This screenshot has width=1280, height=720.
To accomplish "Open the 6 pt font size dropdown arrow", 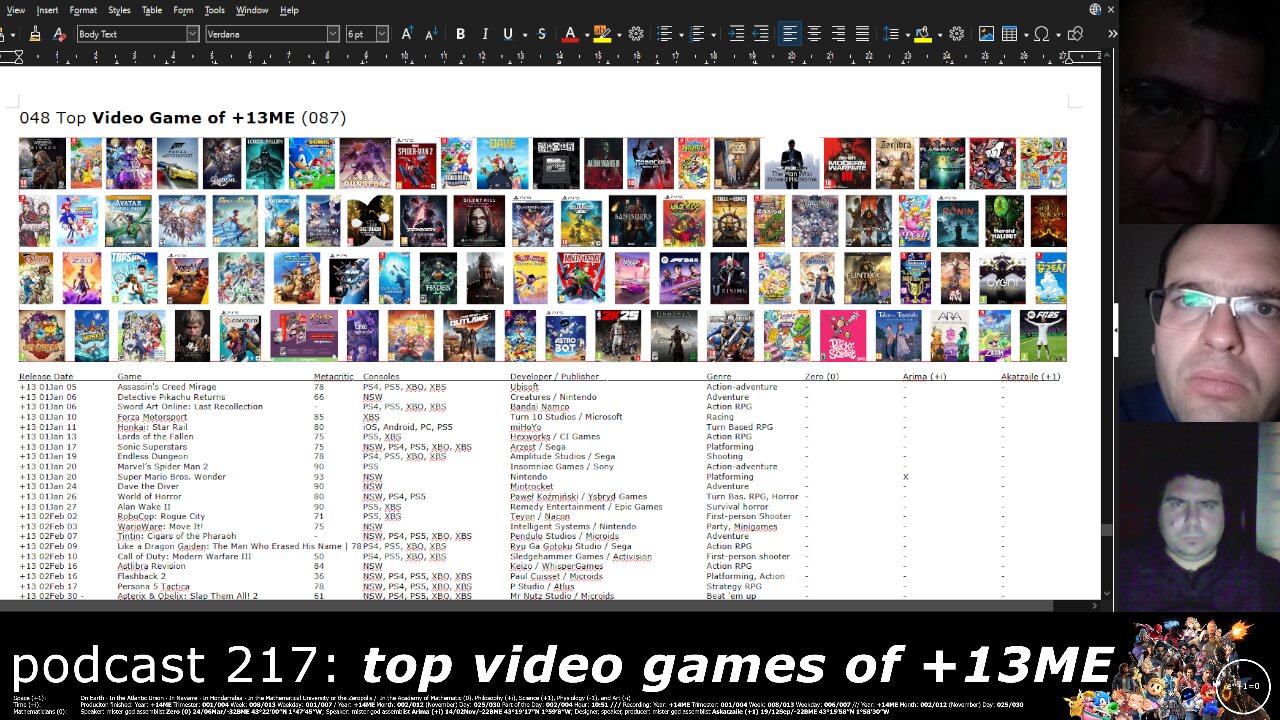I will [x=382, y=34].
